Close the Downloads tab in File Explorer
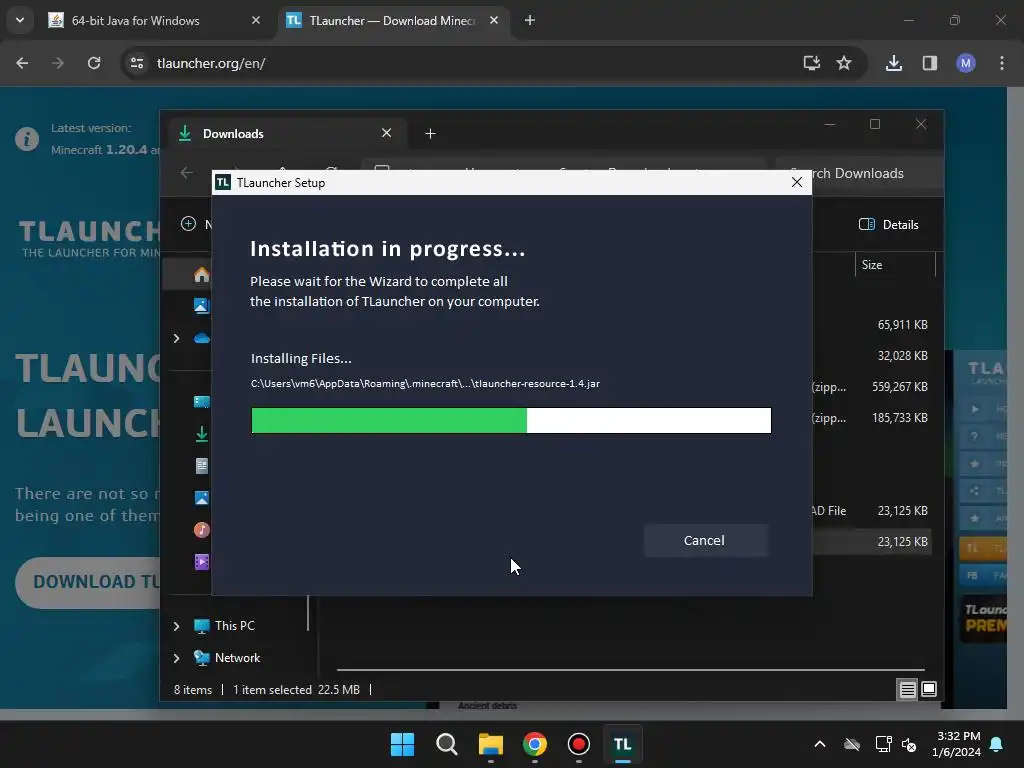Image resolution: width=1024 pixels, height=768 pixels. pyautogui.click(x=387, y=133)
